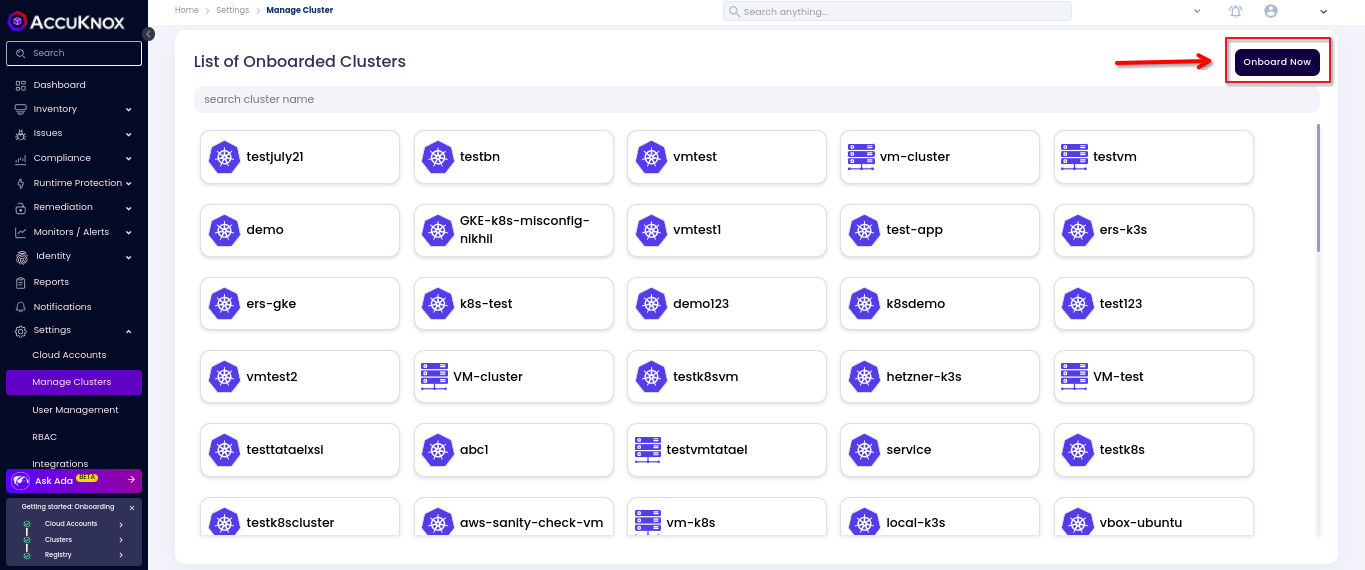Screen dimensions: 1365x570
Task: Open the demo cluster card
Action: 300,230
